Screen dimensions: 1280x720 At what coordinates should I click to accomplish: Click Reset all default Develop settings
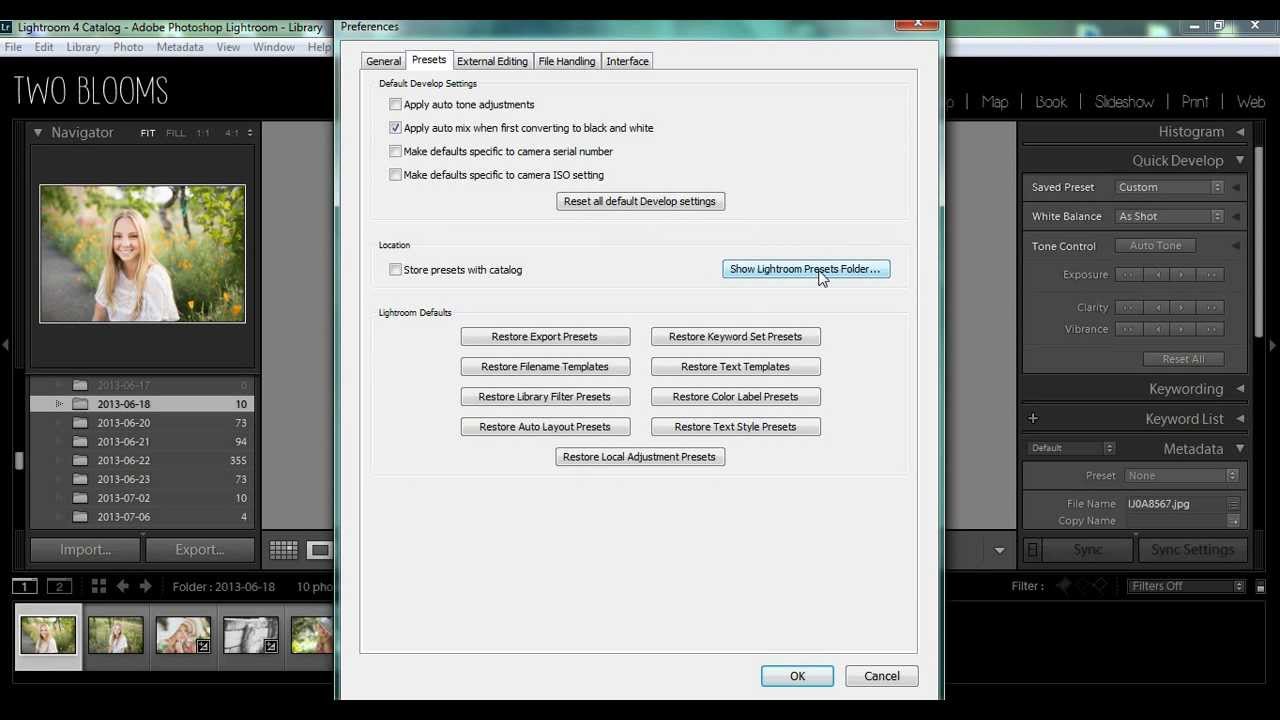coord(640,201)
